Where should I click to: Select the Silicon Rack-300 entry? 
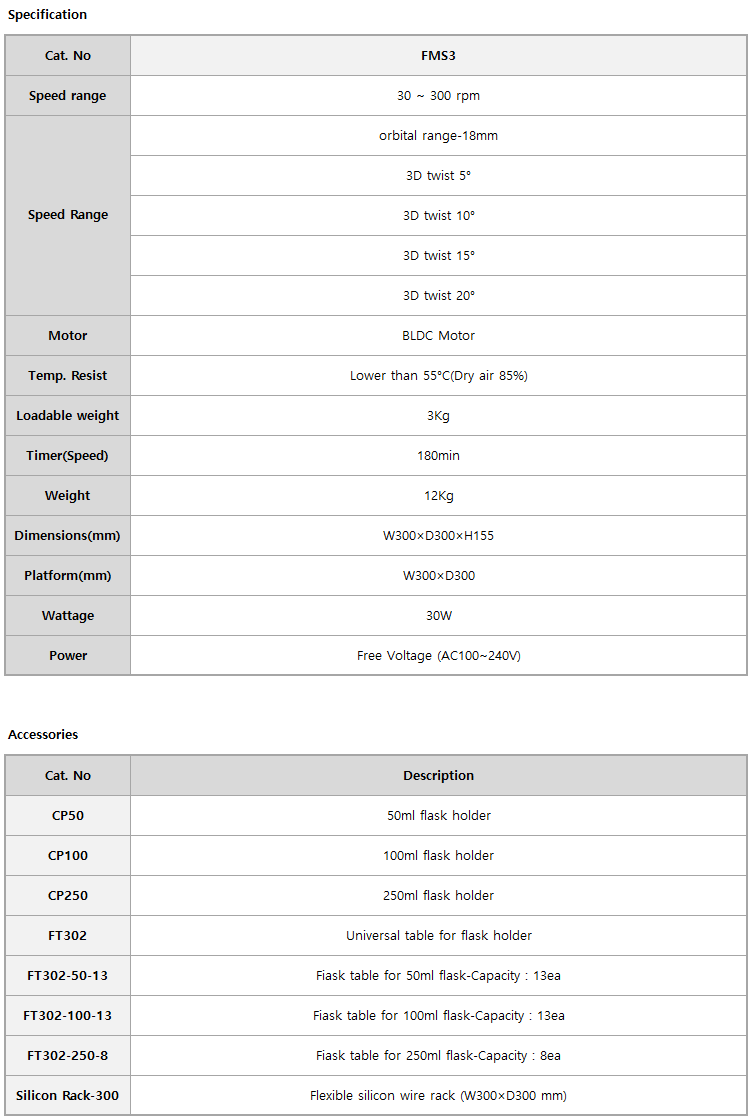pos(68,1095)
